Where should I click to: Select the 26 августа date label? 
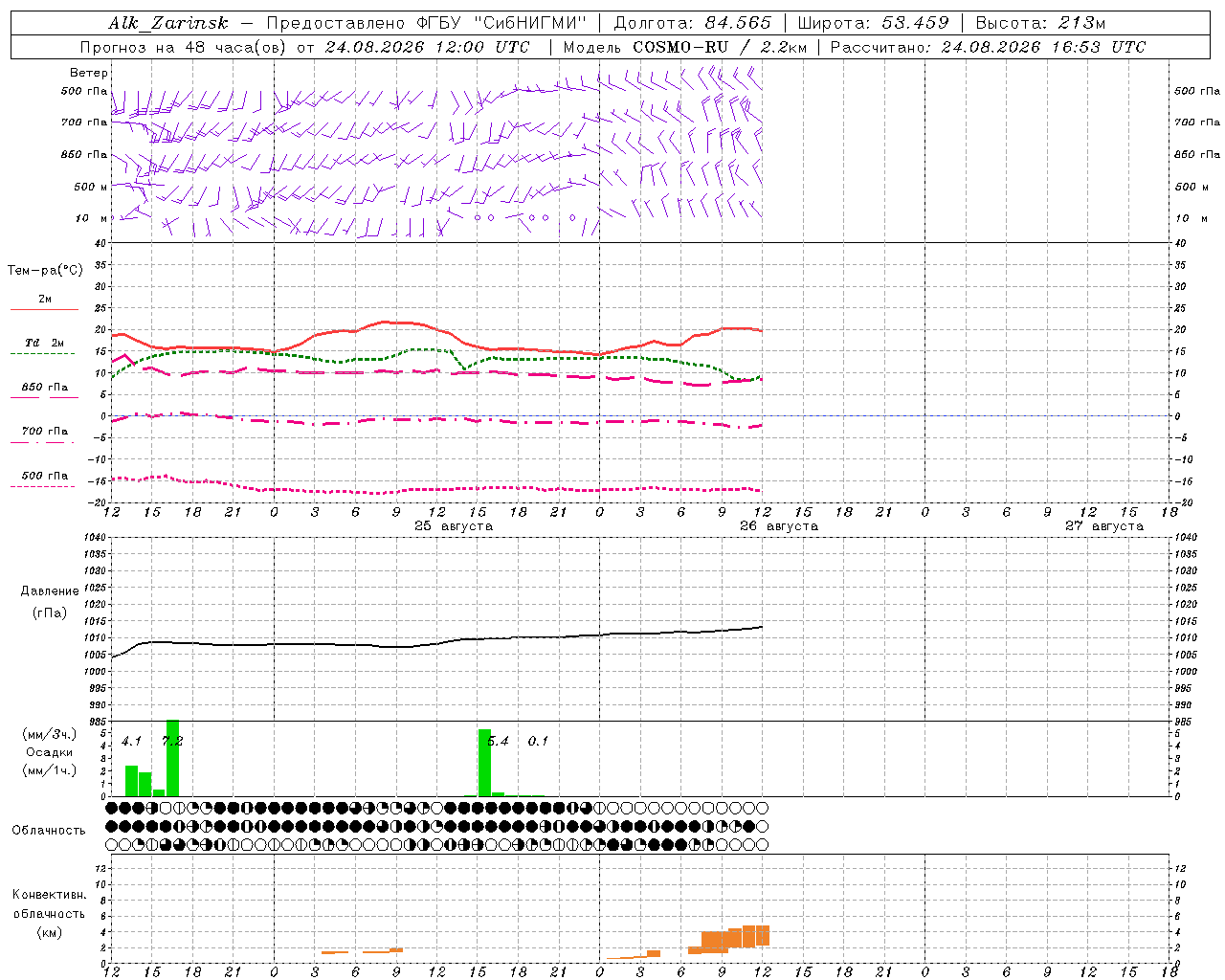coord(779,526)
